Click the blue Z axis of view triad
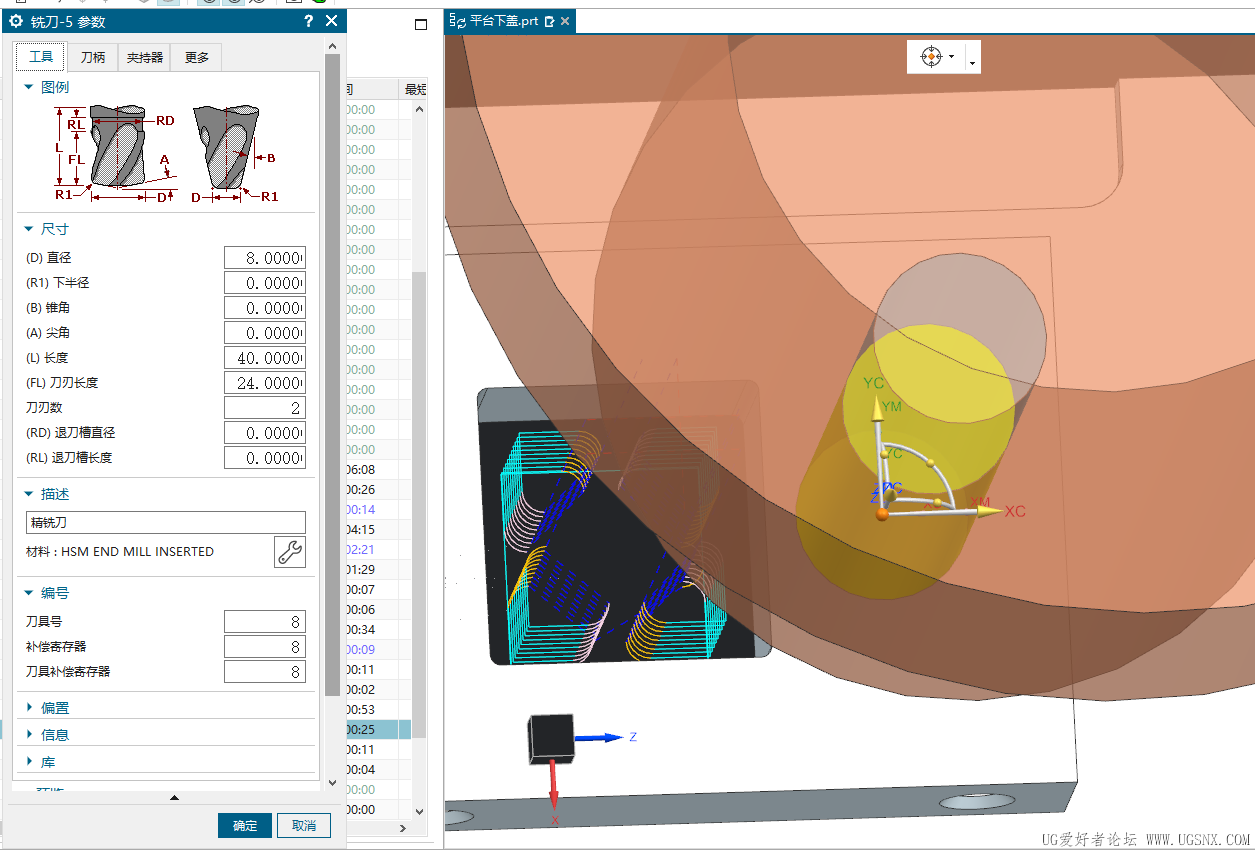Image resolution: width=1255 pixels, height=852 pixels. coord(600,738)
